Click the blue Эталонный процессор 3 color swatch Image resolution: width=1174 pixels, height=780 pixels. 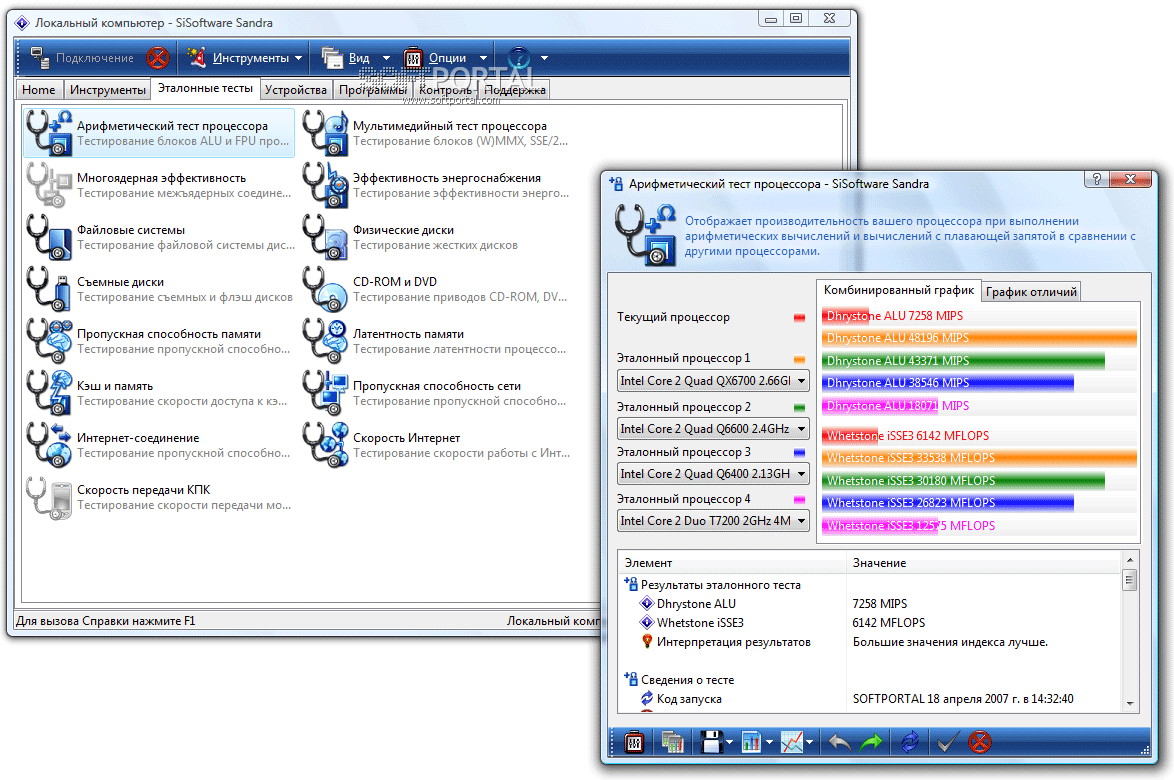[799, 453]
